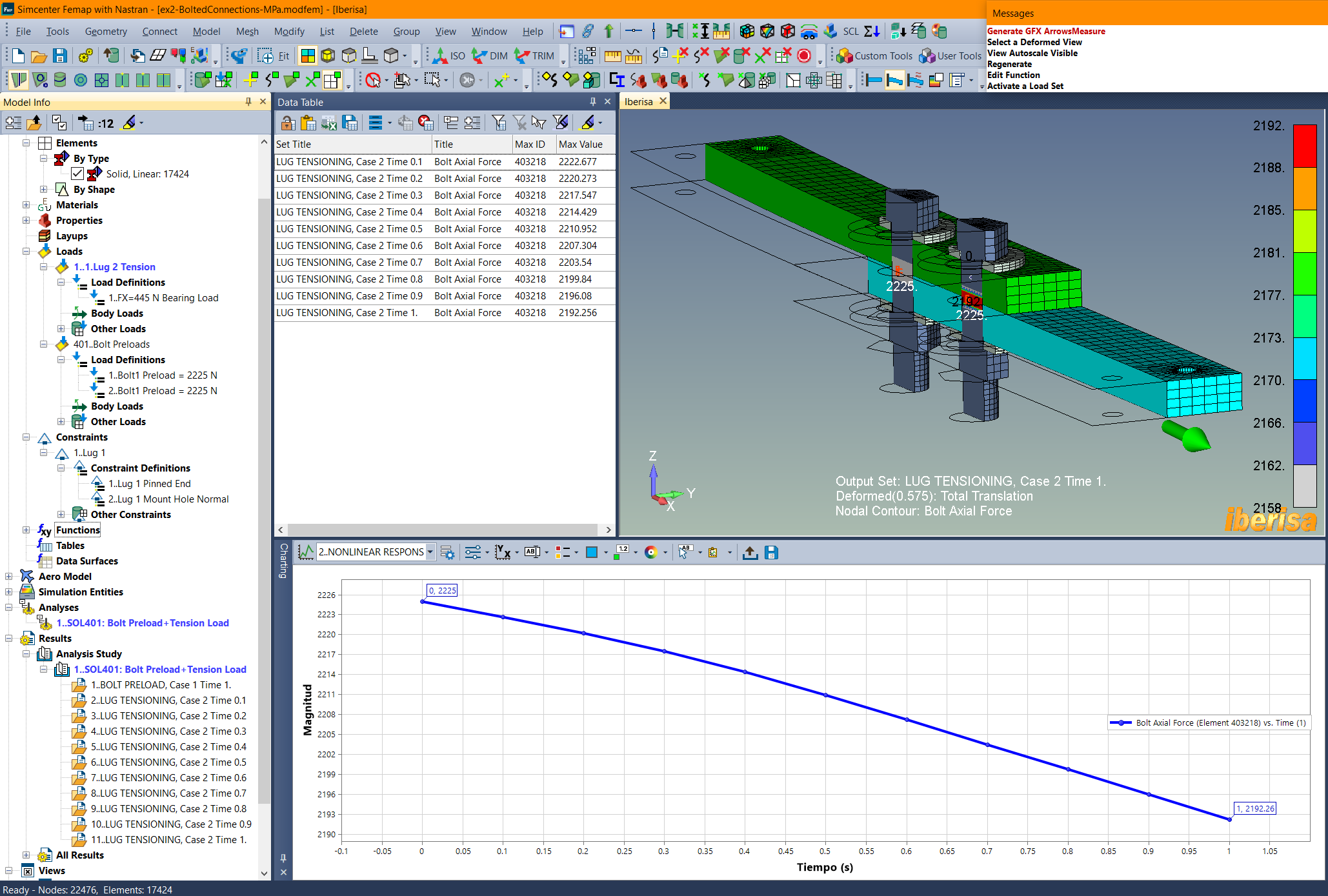The height and width of the screenshot is (896, 1328).
Task: Open chart data series gear icon
Action: 447,552
